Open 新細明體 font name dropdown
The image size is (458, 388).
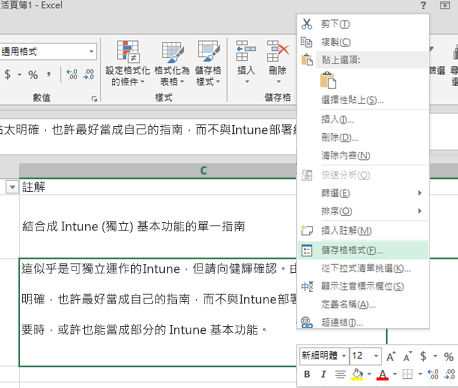tap(344, 356)
